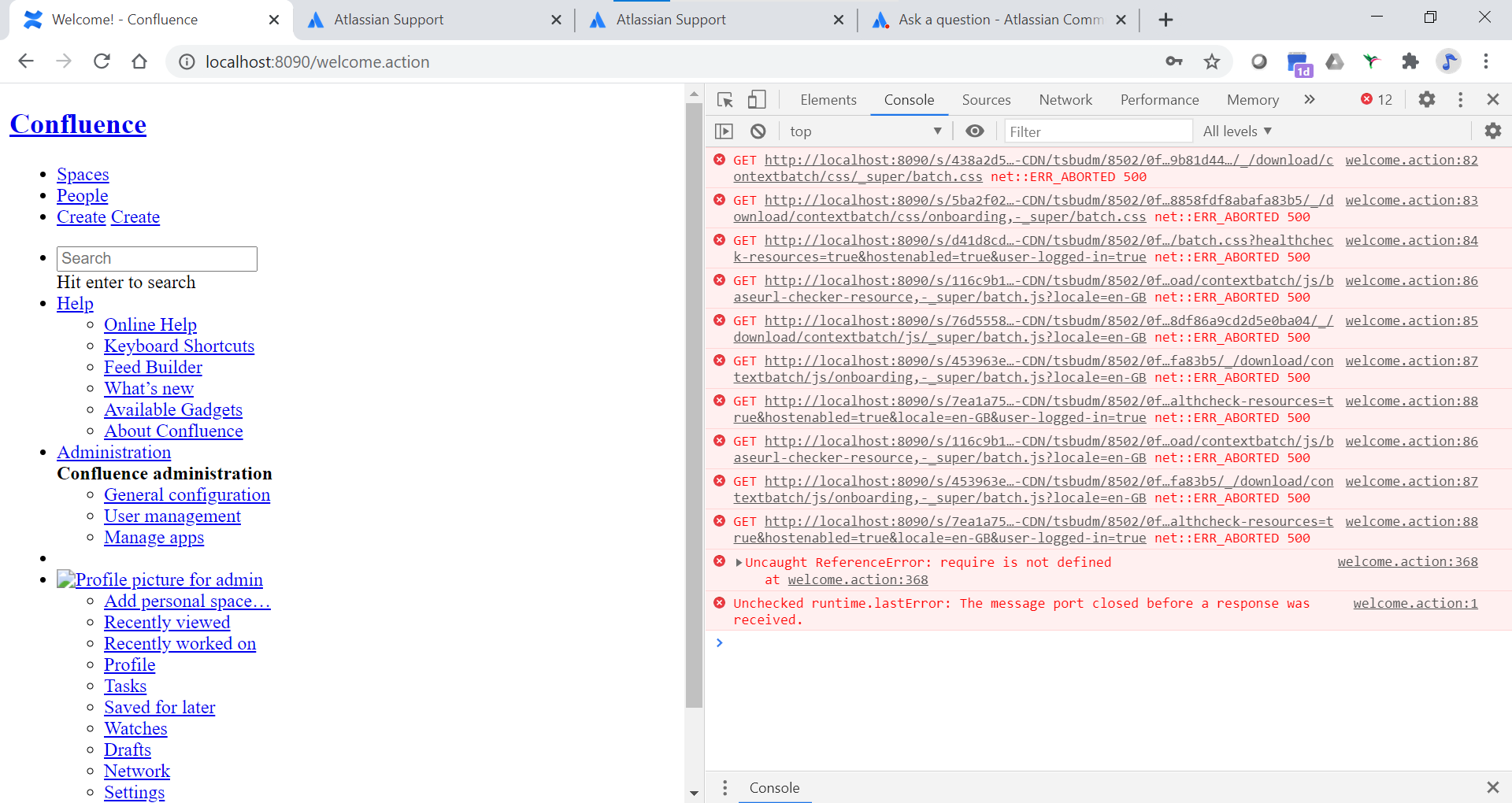Show console sidebar panel icon
The width and height of the screenshot is (1512, 803).
(724, 131)
